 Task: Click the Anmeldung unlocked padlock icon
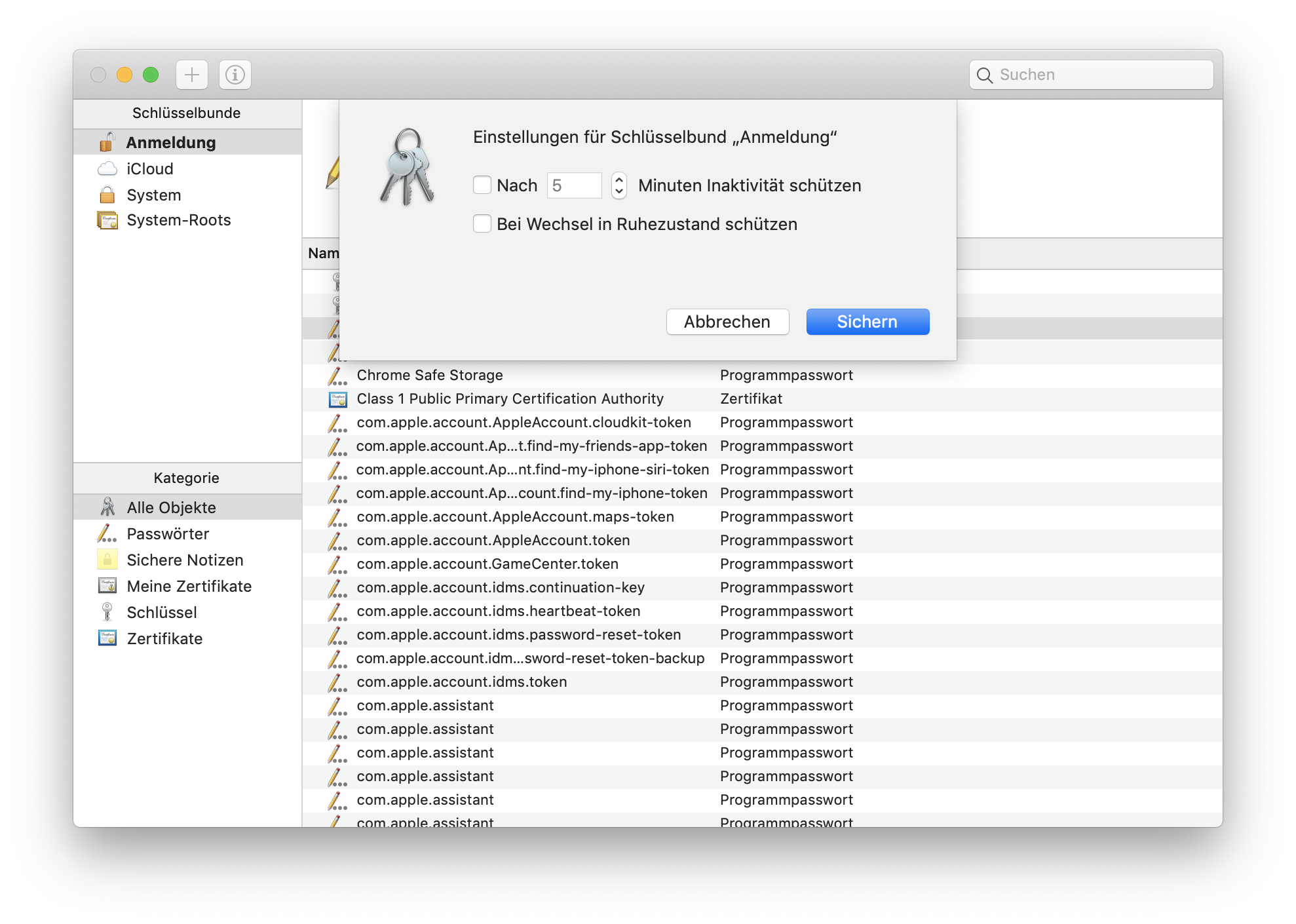click(107, 142)
